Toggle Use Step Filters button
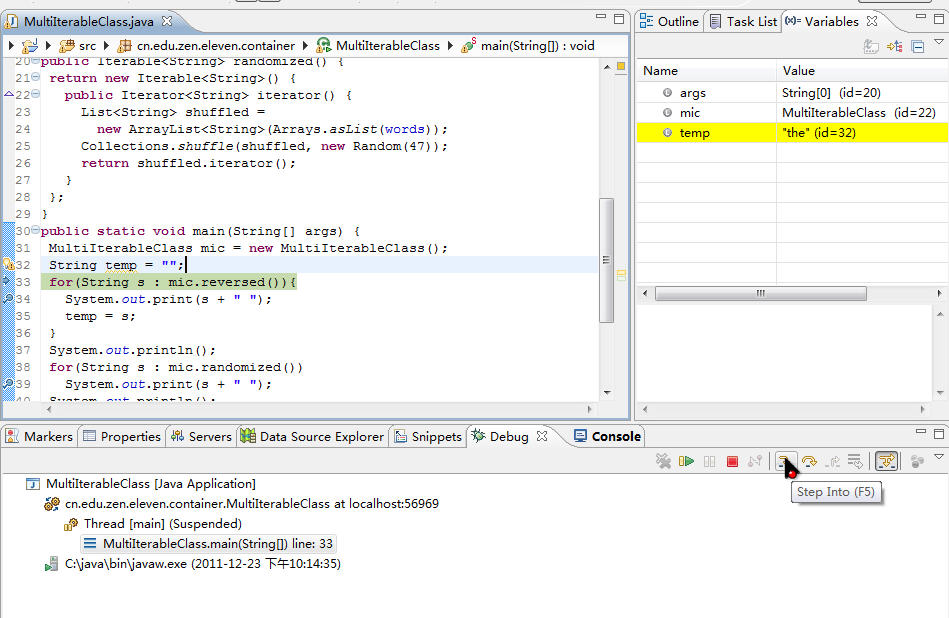 tap(885, 461)
